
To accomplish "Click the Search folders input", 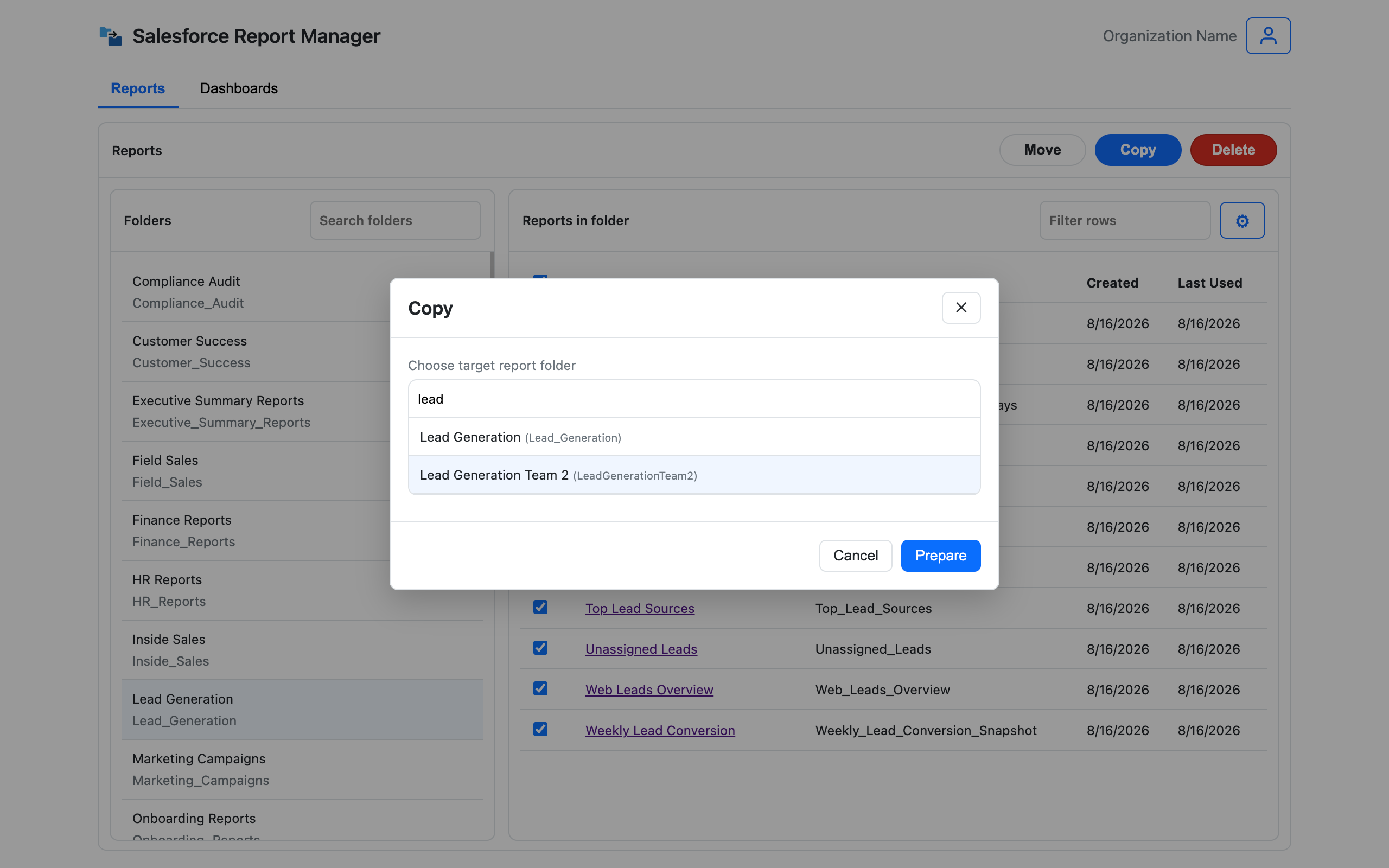I will pyautogui.click(x=395, y=220).
